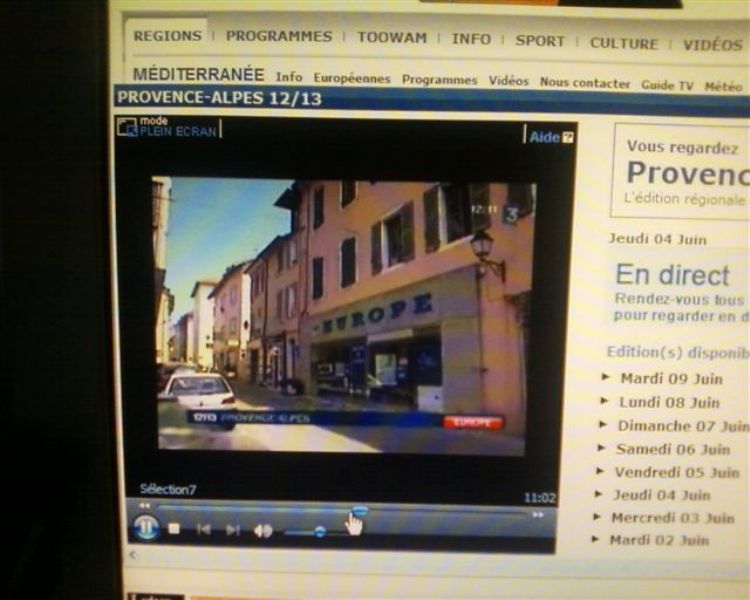Click the 11:02 time display

click(x=540, y=498)
